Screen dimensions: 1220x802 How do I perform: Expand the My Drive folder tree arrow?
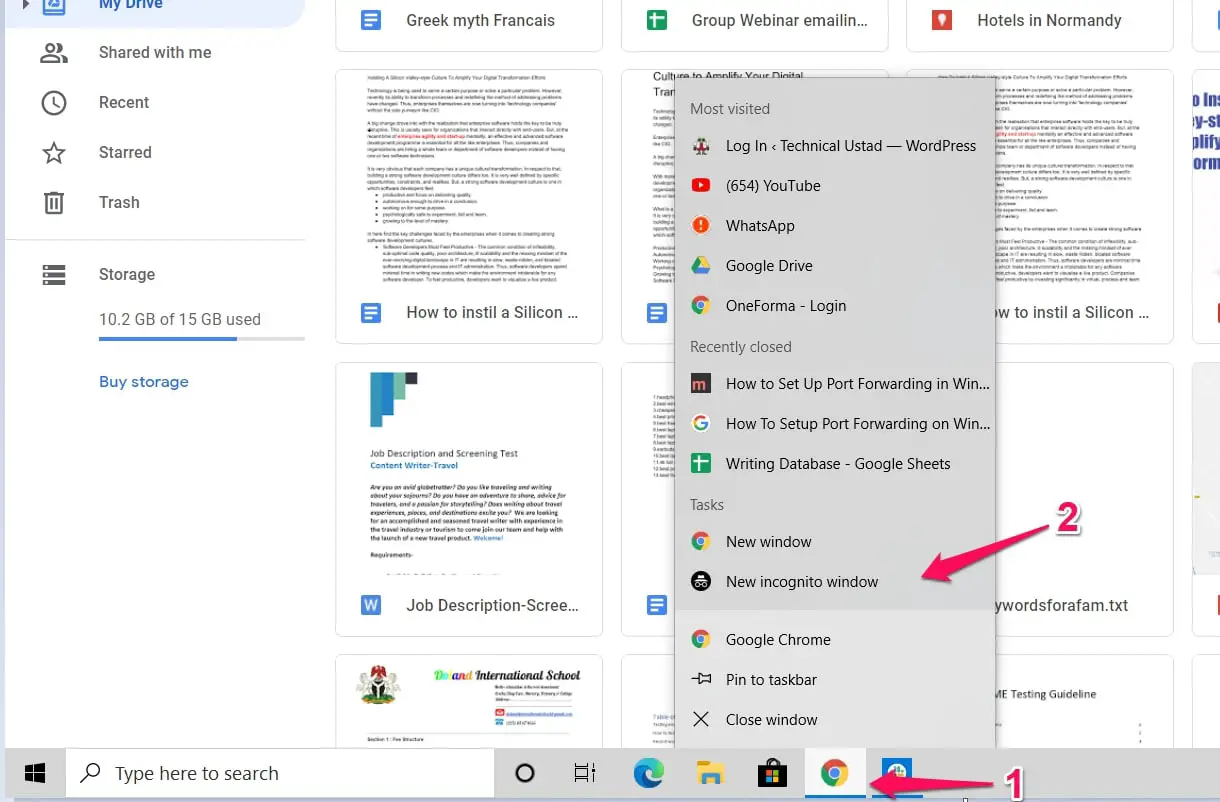click(26, 5)
